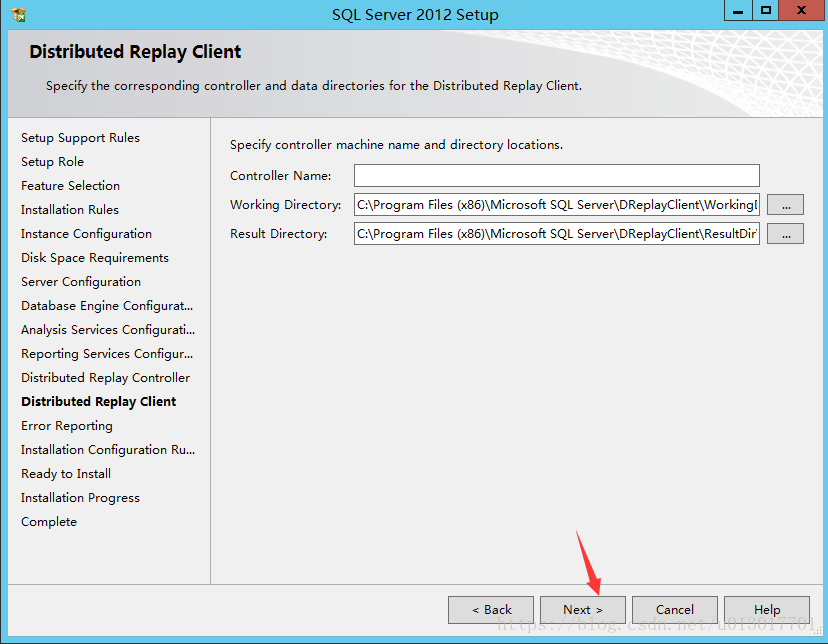Return to the previous page with Back
828x644 pixels.
[x=491, y=610]
